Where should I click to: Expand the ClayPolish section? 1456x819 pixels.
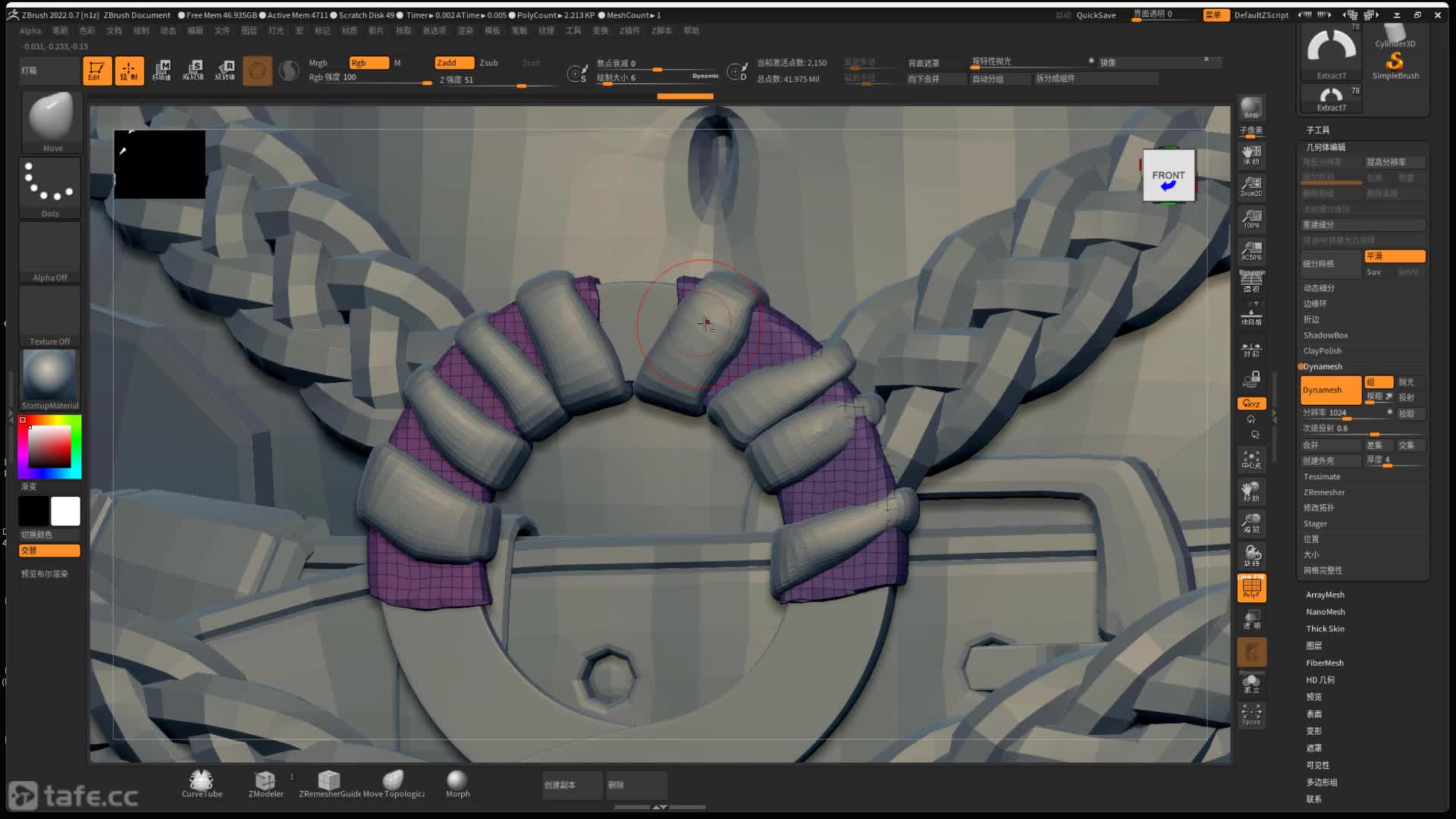pos(1322,351)
